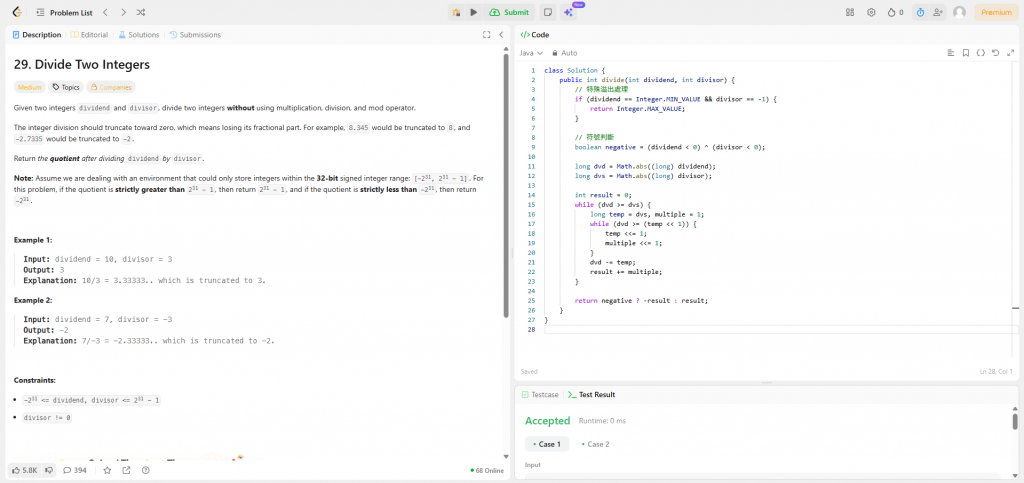
Task: Click the problem title 'Divide Two Integers'
Action: pyautogui.click(x=82, y=65)
